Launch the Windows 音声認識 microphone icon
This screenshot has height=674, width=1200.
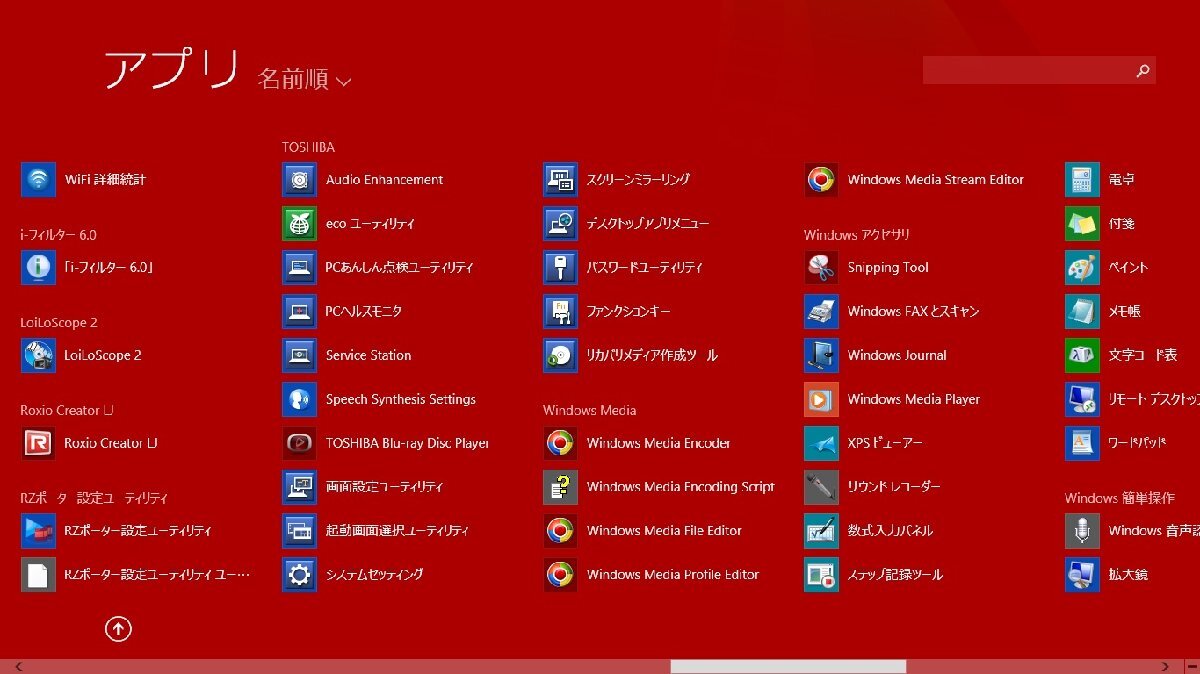tap(1082, 531)
